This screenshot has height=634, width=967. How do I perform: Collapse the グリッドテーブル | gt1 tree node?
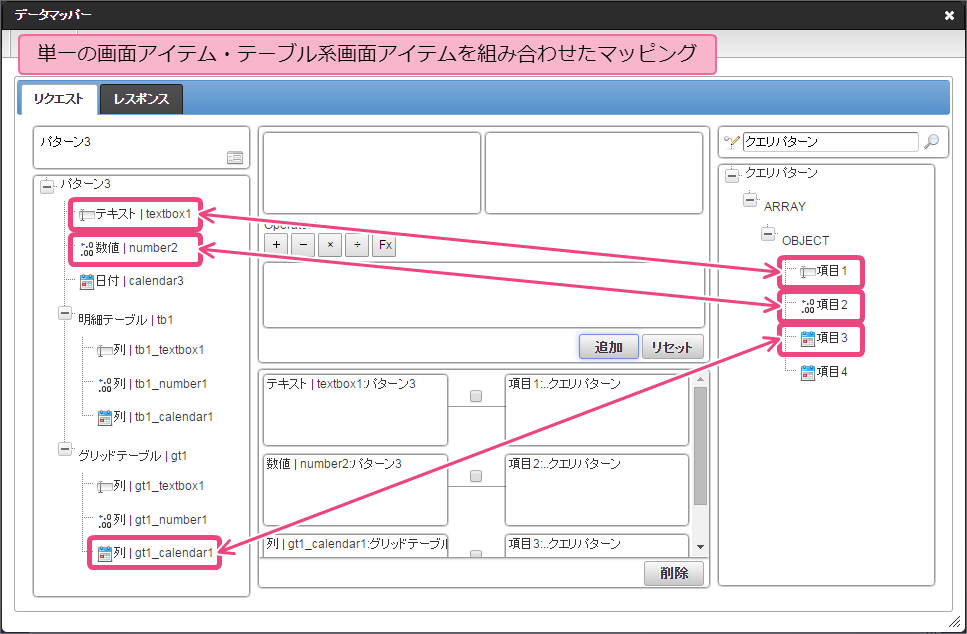coord(66,450)
